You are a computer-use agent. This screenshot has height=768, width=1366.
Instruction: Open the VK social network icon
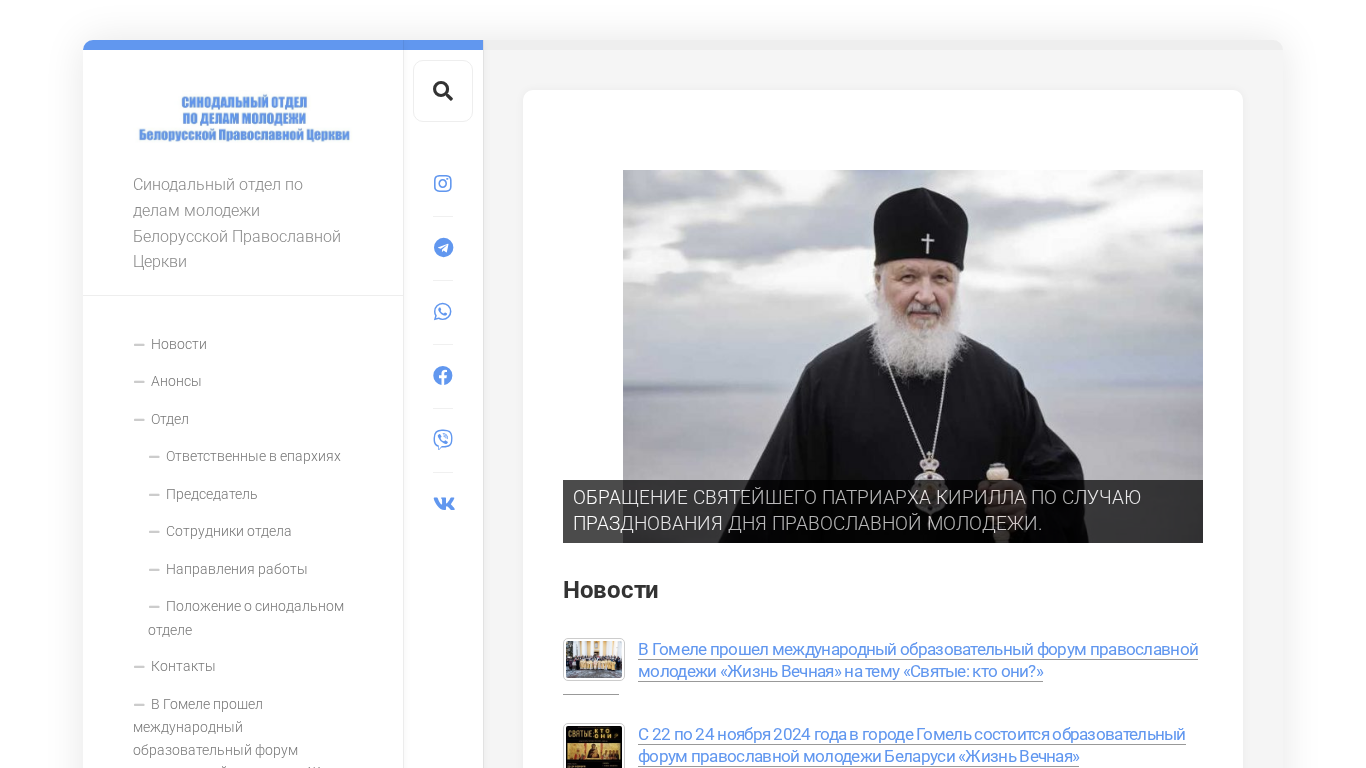coord(443,504)
